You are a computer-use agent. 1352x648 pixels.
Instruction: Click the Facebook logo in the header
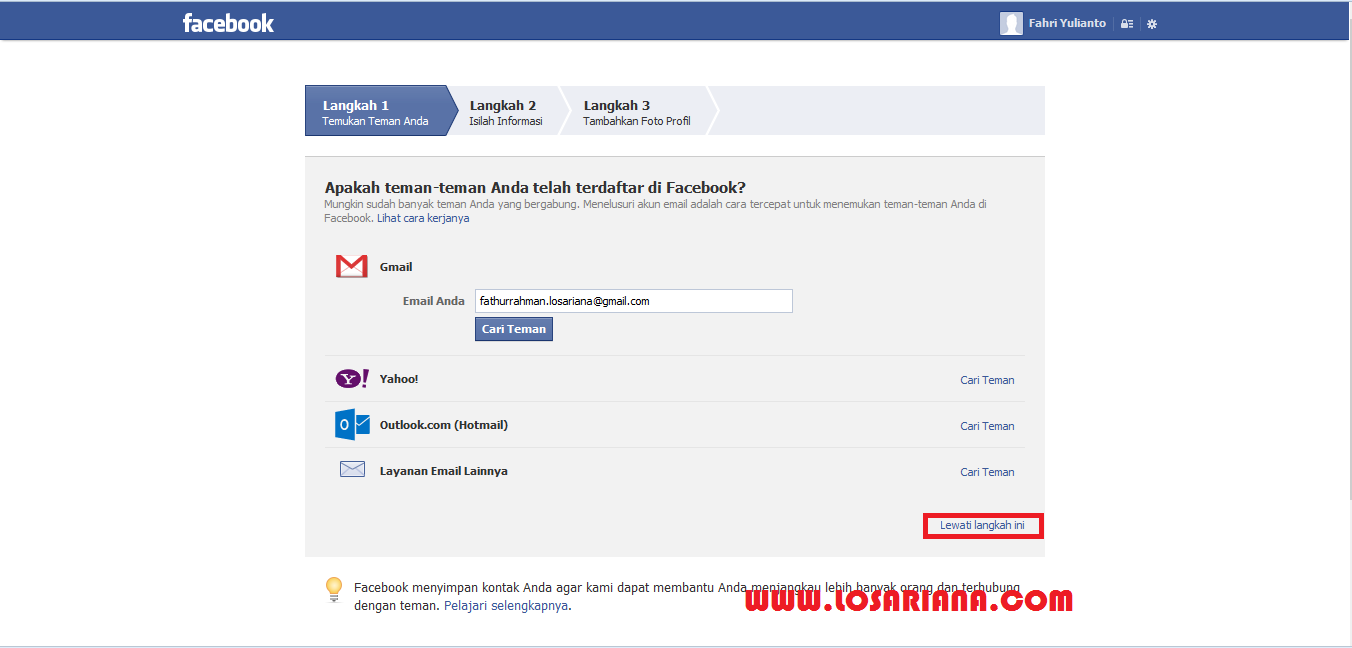click(228, 23)
